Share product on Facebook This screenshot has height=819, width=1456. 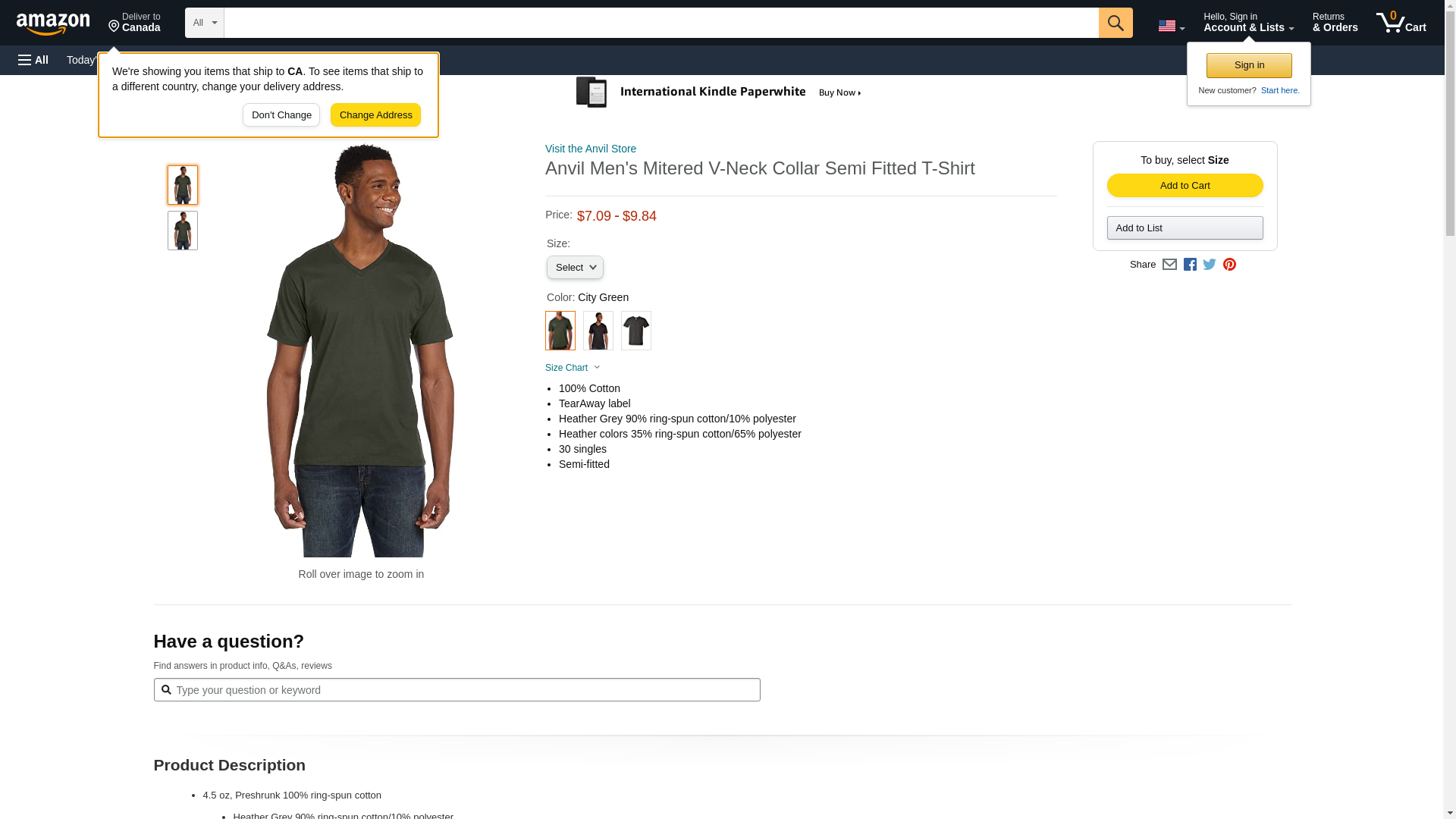(x=1189, y=265)
